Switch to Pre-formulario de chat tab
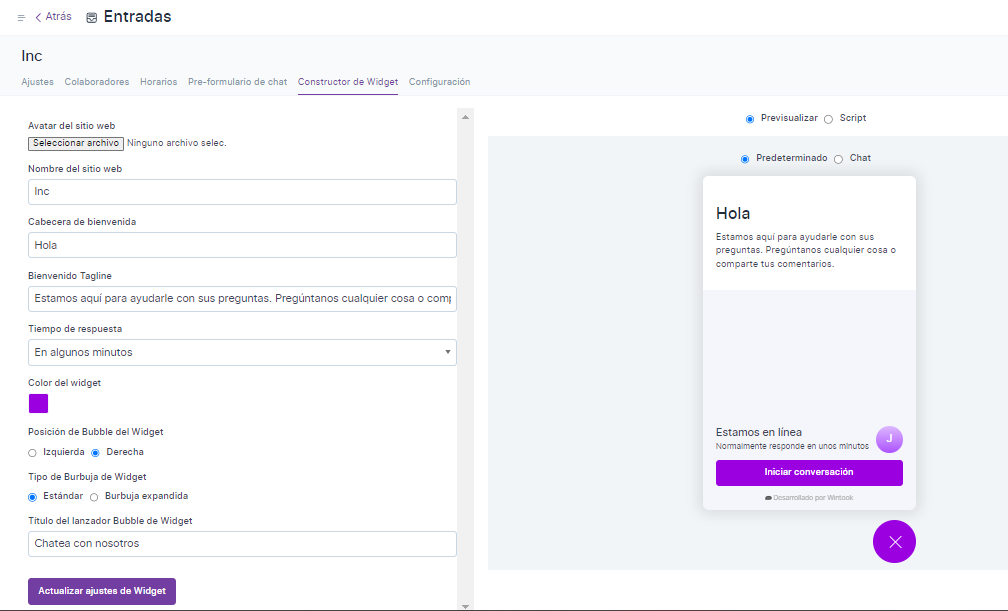1008x611 pixels. pyautogui.click(x=237, y=82)
